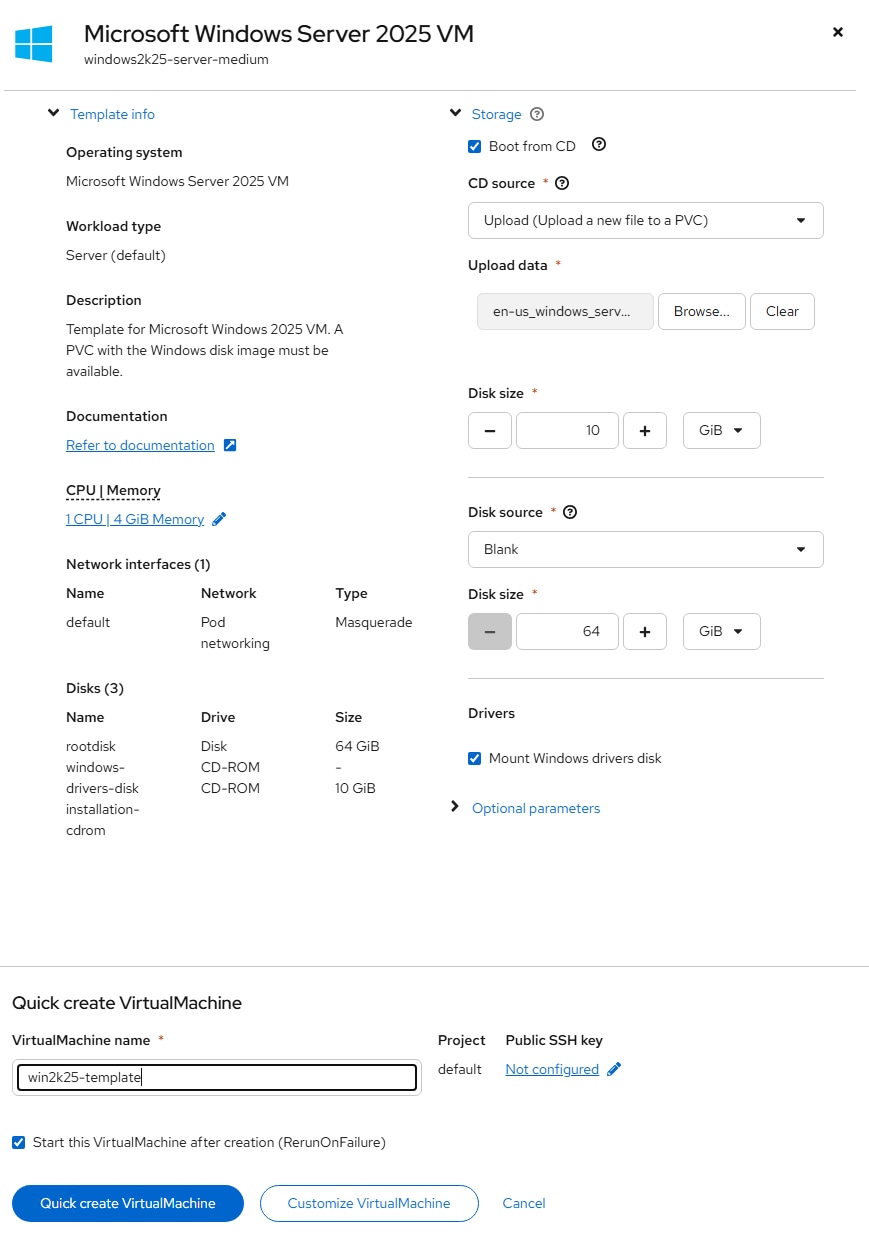Viewport: 869px width, 1241px height.
Task: Open Storage help question mark icon
Action: (537, 114)
